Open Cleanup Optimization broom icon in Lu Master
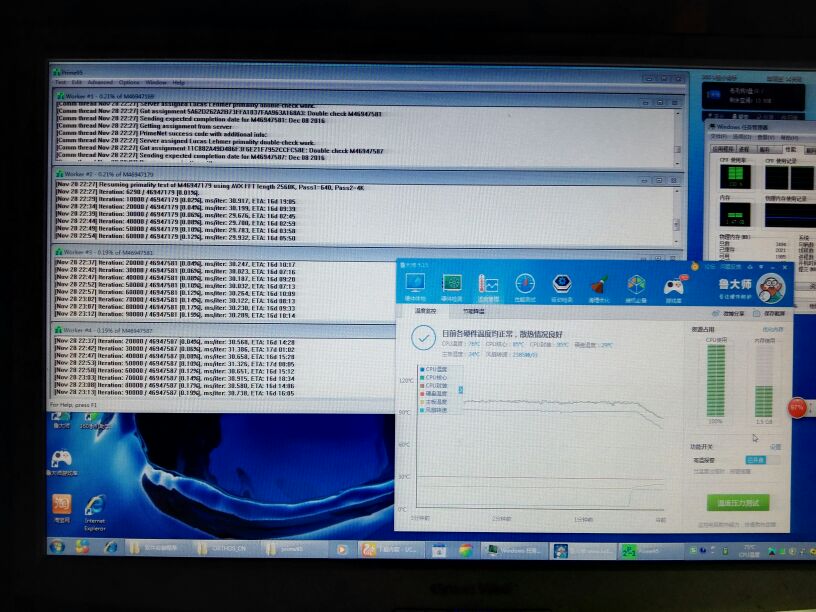The width and height of the screenshot is (816, 612). point(599,289)
